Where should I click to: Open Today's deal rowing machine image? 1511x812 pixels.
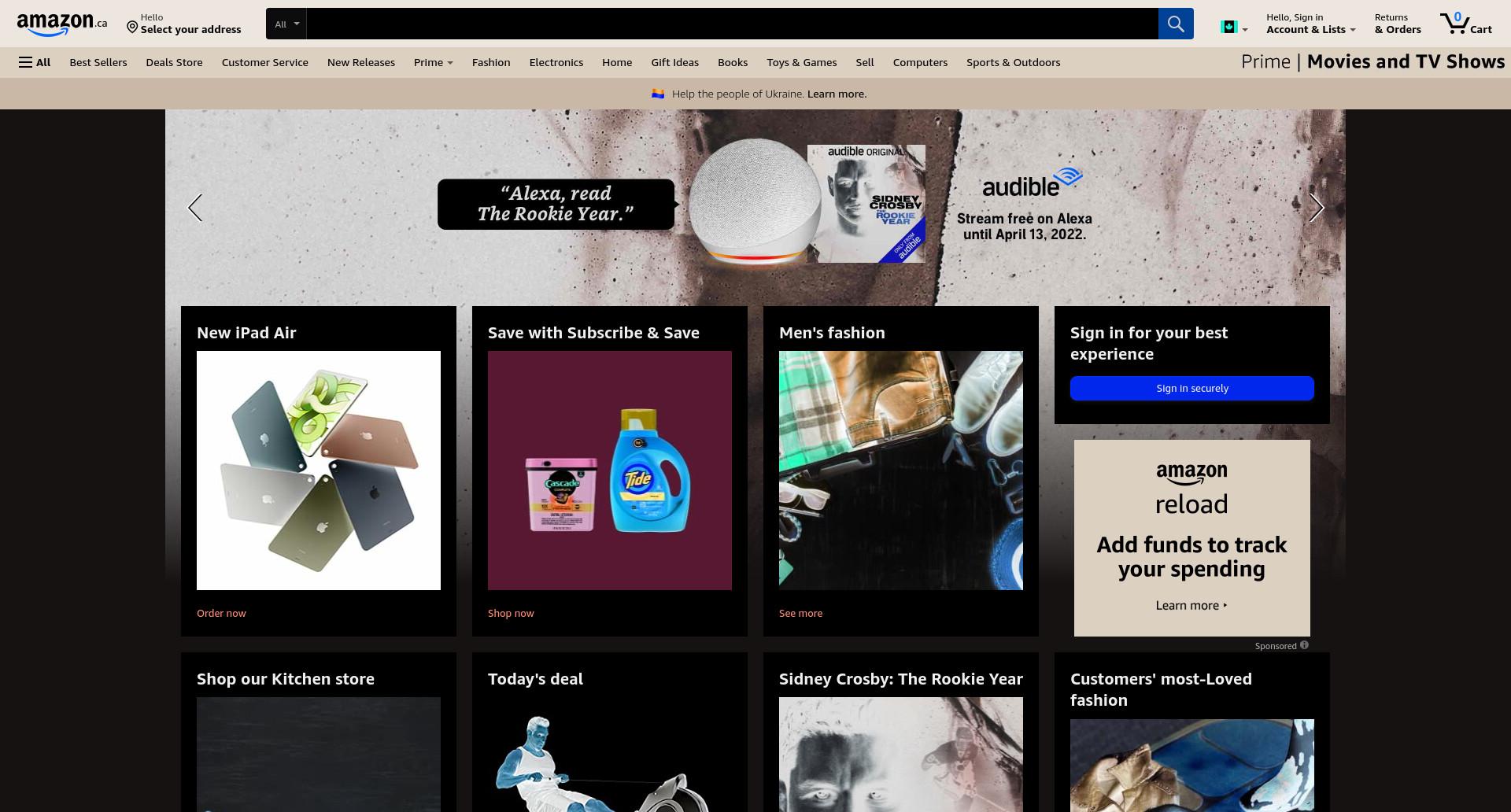[x=610, y=755]
